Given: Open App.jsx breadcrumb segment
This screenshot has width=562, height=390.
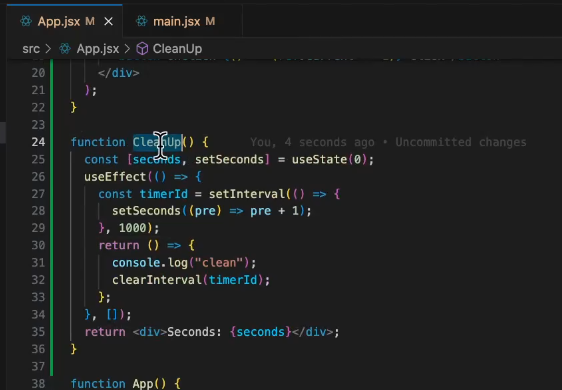Looking at the screenshot, I should coord(97,49).
